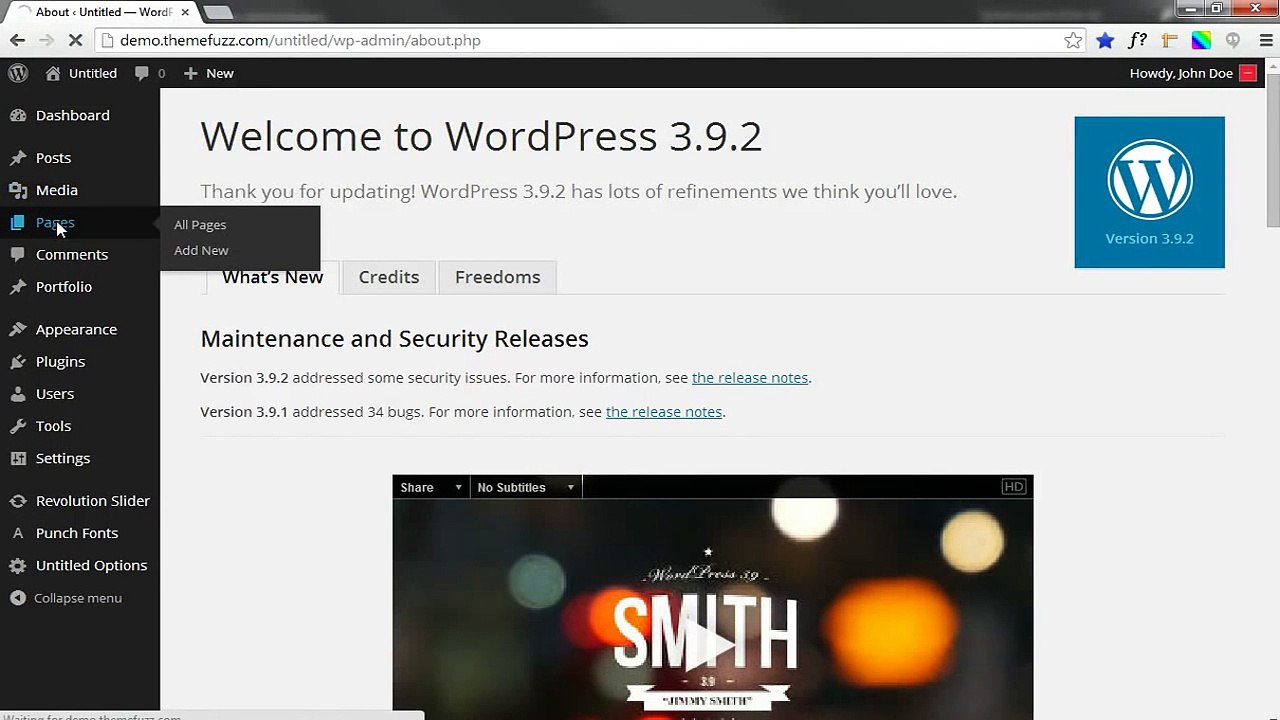Click the browser address bar URL
Screen dimensions: 1280x720
point(300,40)
